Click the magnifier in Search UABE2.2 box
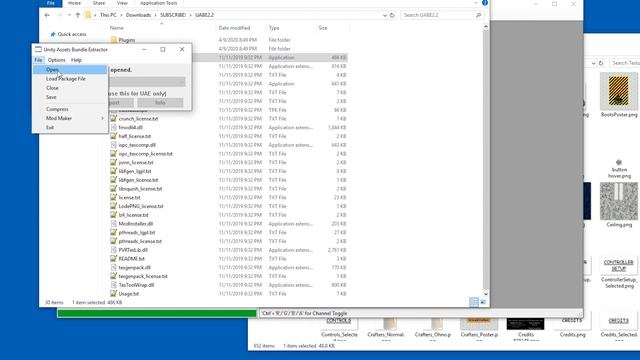Screen dimensions: 640x360 478,15
